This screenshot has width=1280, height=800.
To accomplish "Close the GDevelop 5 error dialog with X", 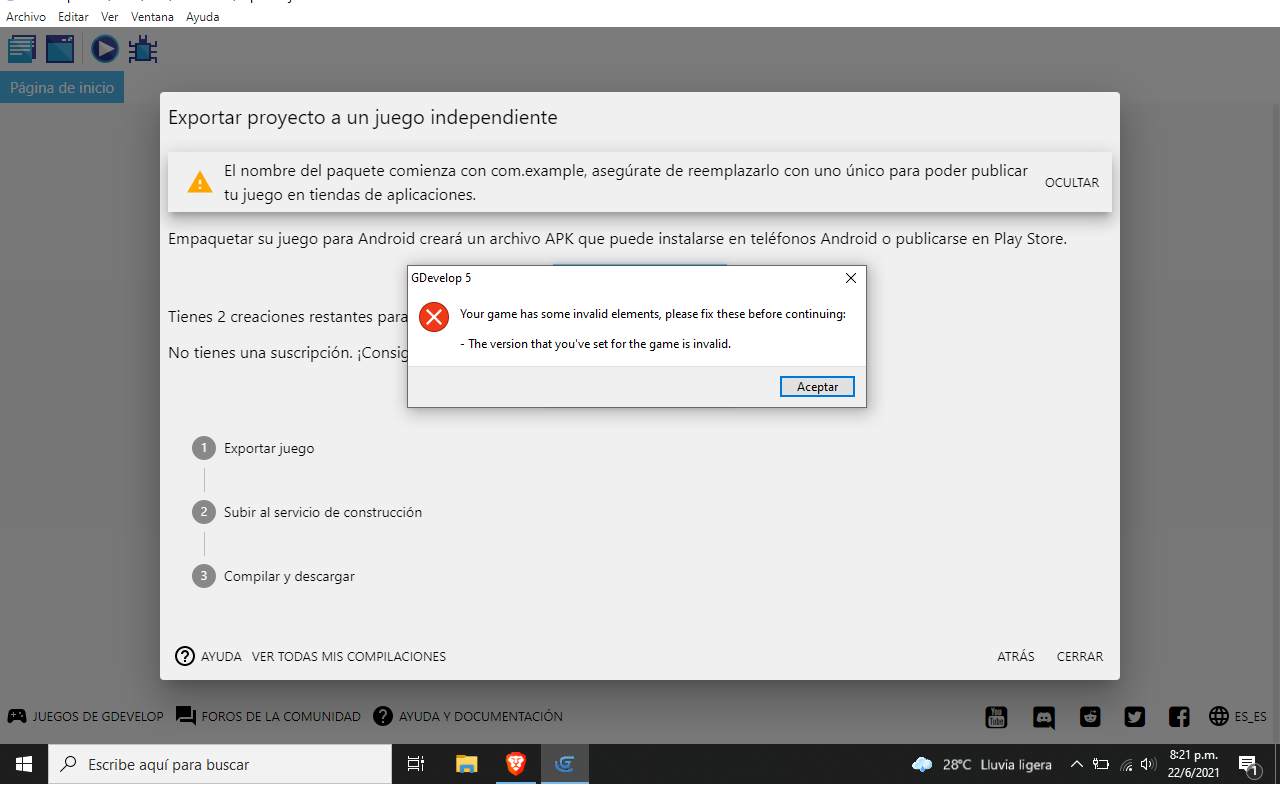I will [x=851, y=278].
